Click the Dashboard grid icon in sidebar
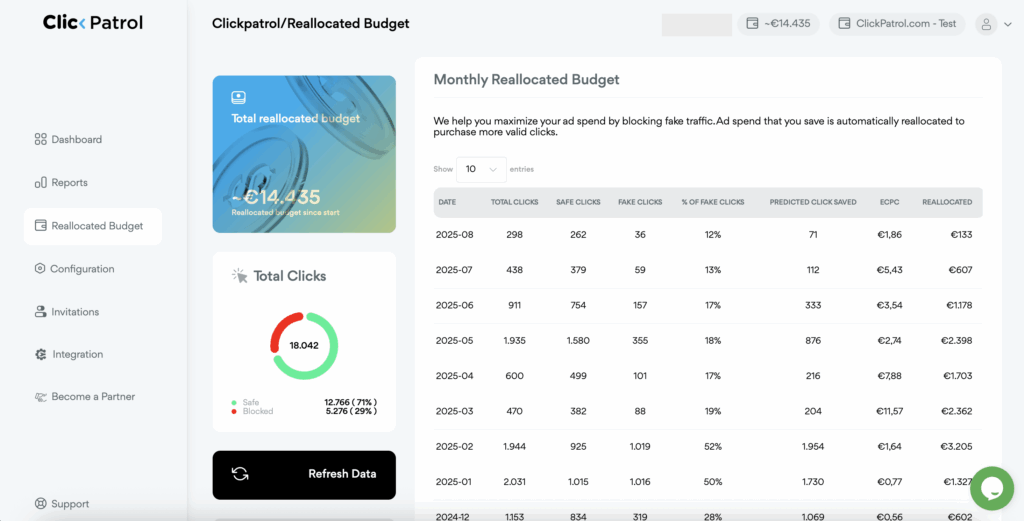Image resolution: width=1024 pixels, height=521 pixels. click(x=40, y=140)
